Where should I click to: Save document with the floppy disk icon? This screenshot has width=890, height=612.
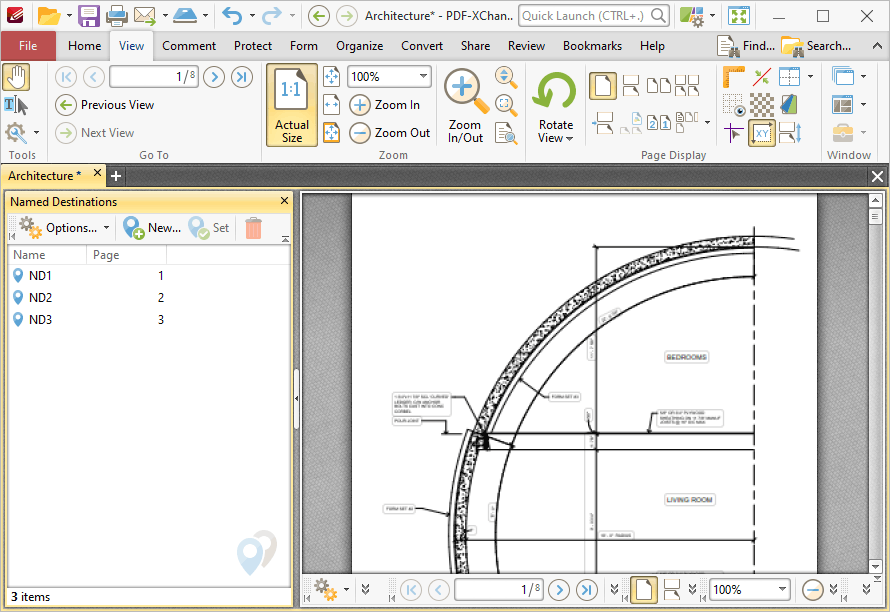pos(89,15)
